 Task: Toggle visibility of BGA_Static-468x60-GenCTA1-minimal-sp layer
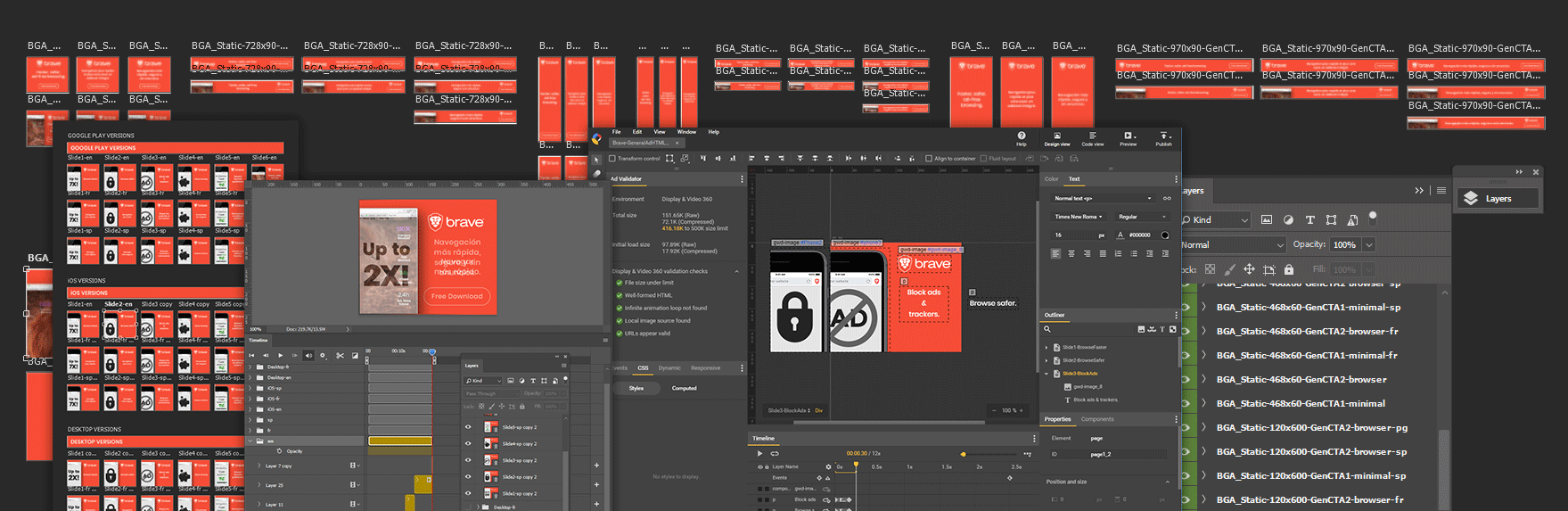(1186, 307)
